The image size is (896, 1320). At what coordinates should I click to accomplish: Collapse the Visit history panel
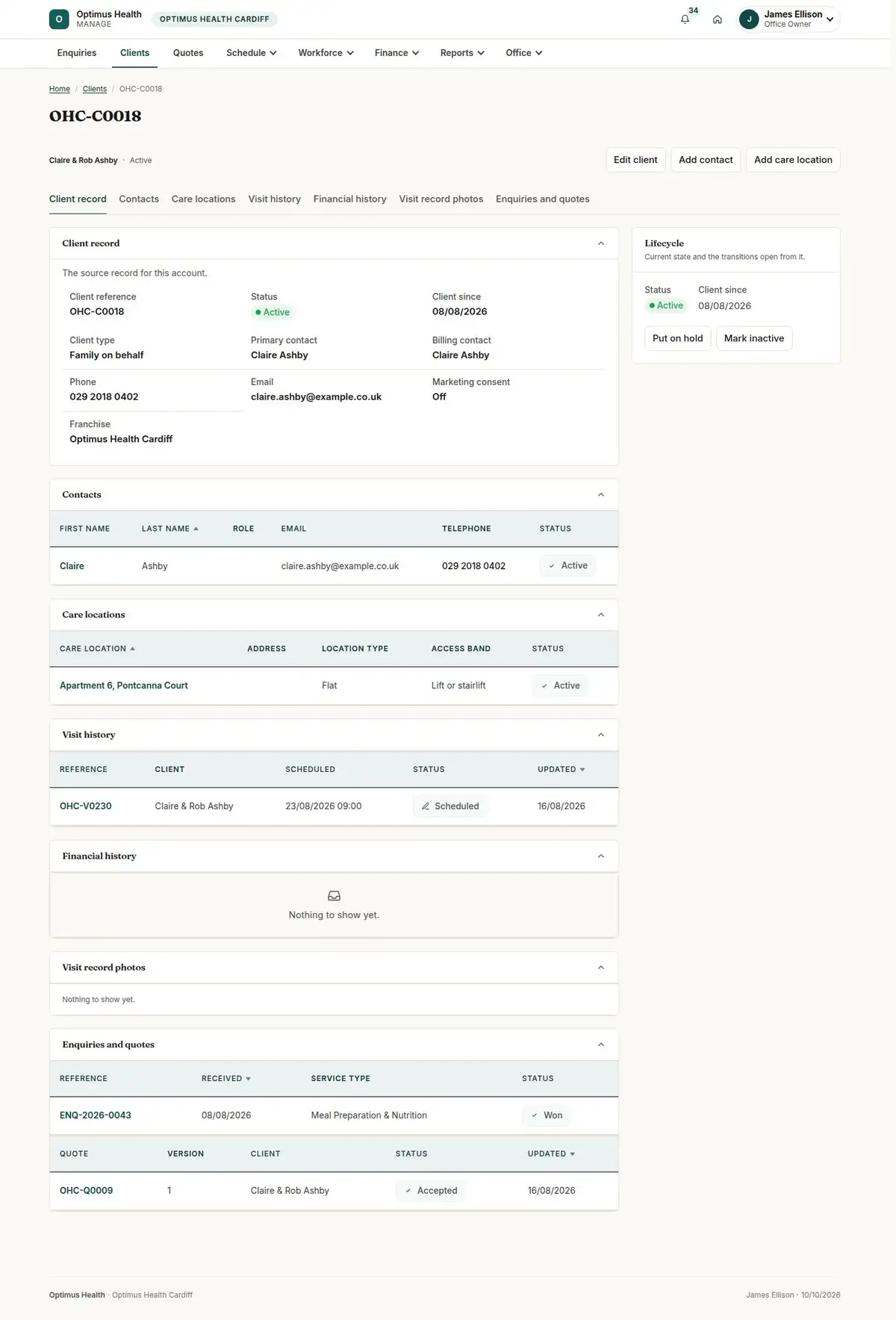pyautogui.click(x=601, y=735)
